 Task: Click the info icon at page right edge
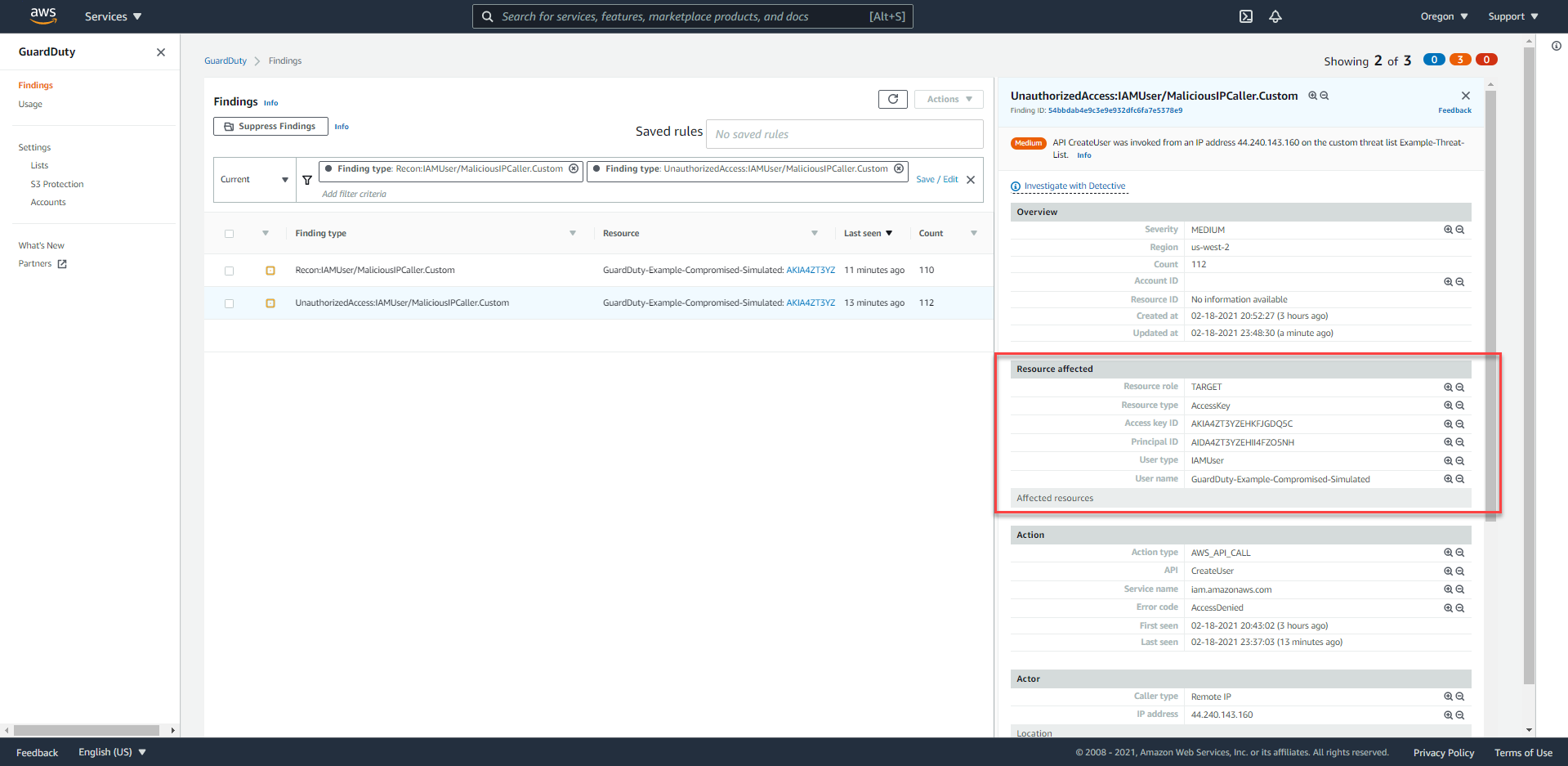(1557, 46)
